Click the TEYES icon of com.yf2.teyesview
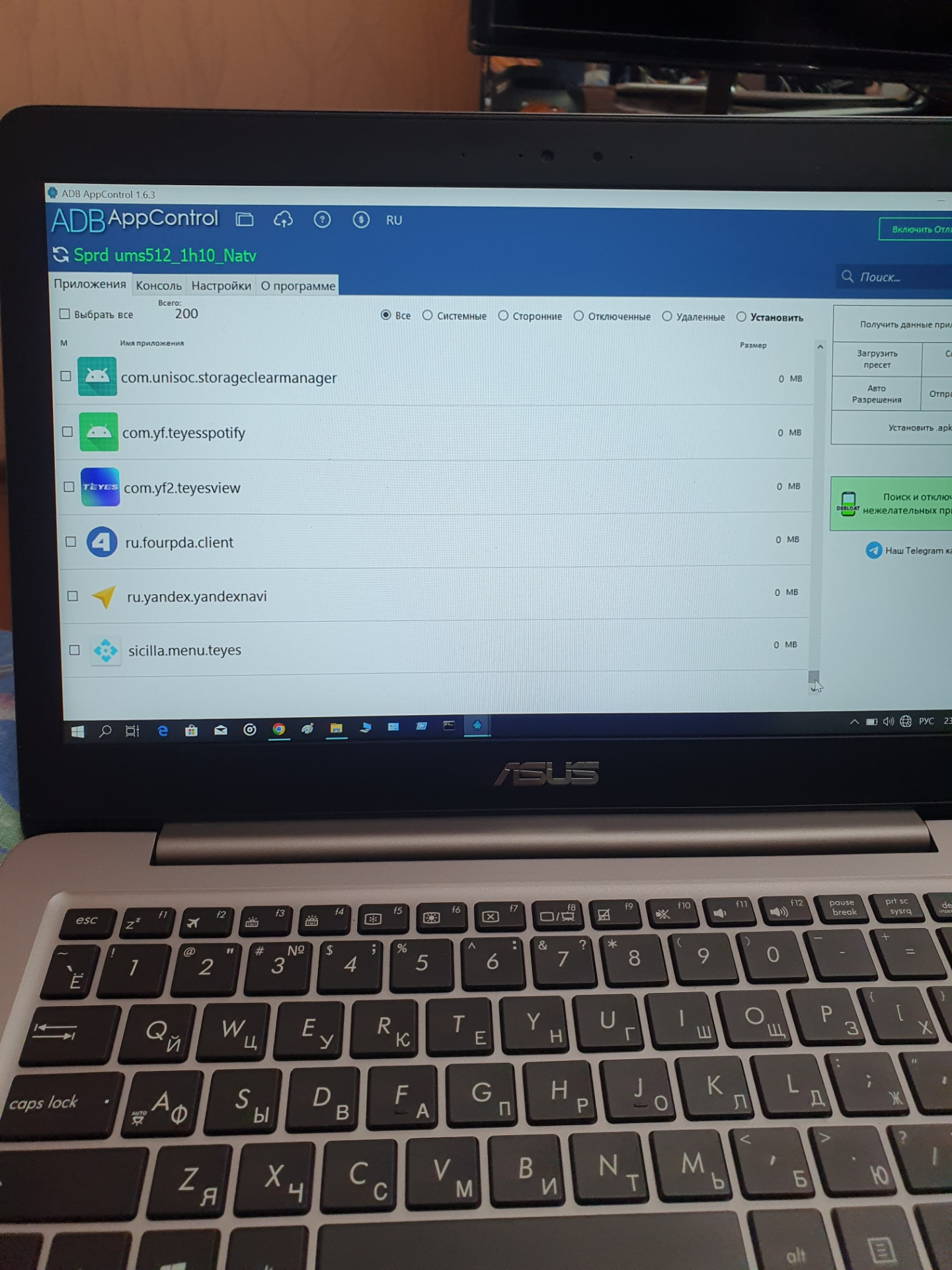 pyautogui.click(x=100, y=487)
